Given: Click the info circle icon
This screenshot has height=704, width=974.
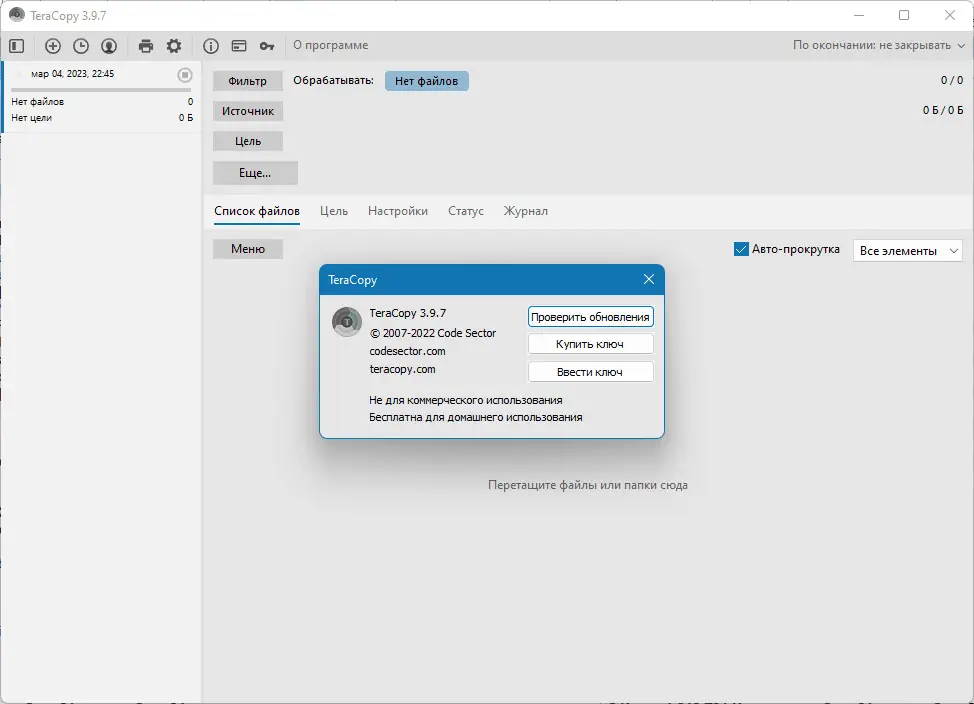Looking at the screenshot, I should coord(211,45).
